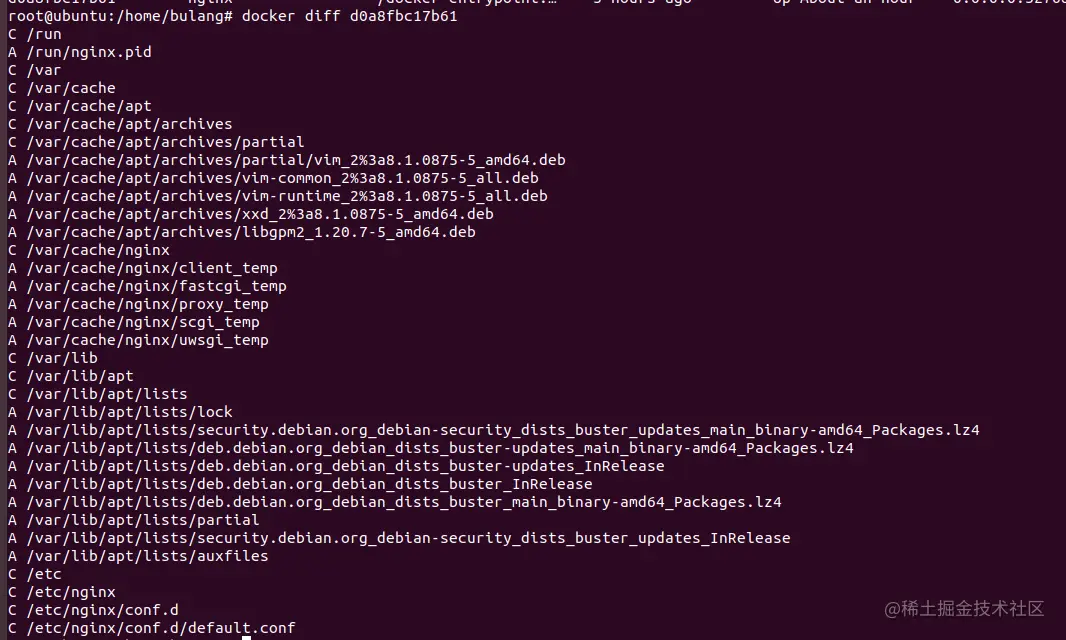
Task: Click the vim-common_2%3a8.1.0875-5_all.deb entry
Action: (x=273, y=178)
